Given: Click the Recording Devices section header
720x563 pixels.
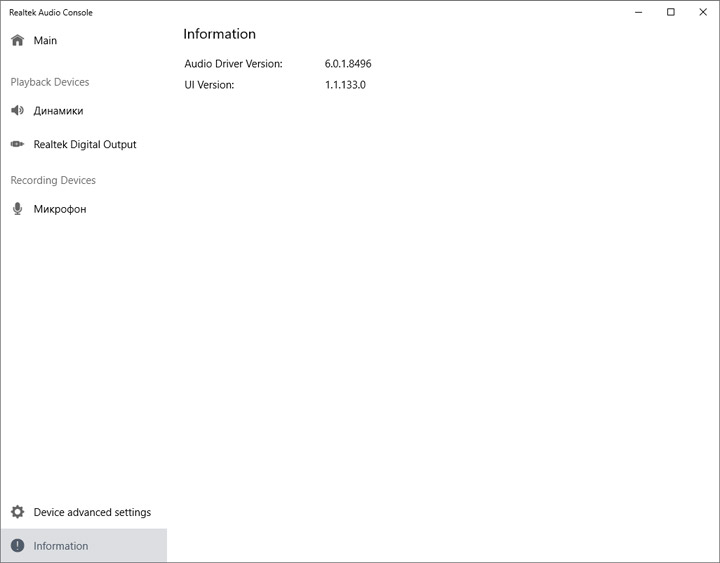Looking at the screenshot, I should (53, 180).
